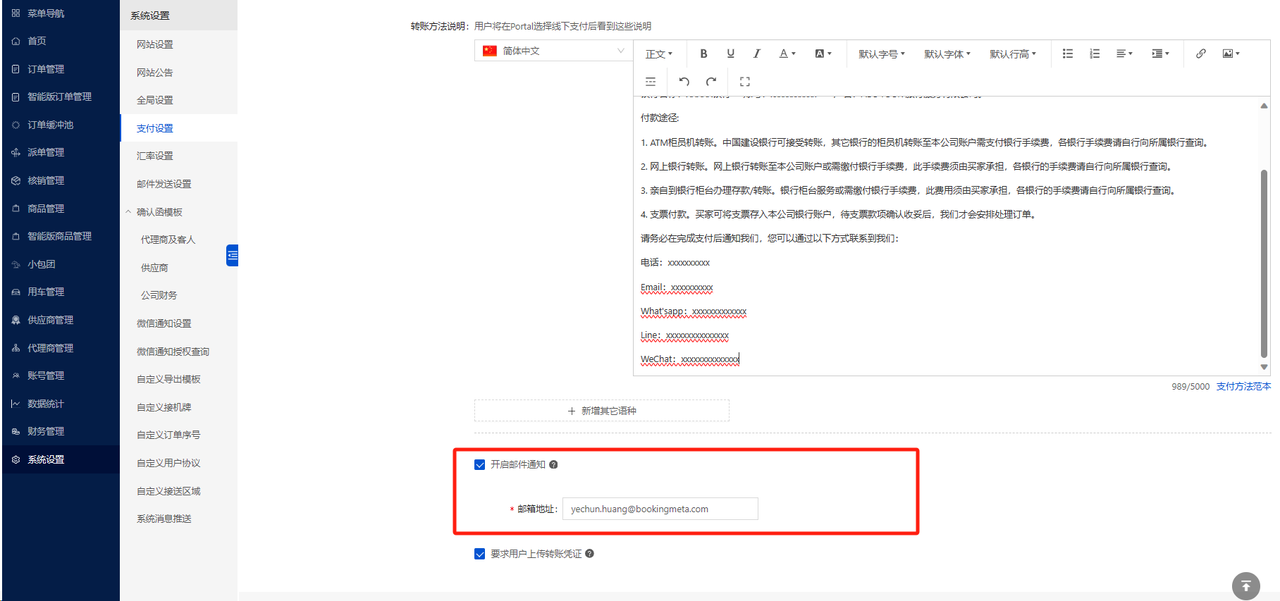Insert a hyperlink in the editor
The height and width of the screenshot is (601, 1280).
coord(1201,54)
